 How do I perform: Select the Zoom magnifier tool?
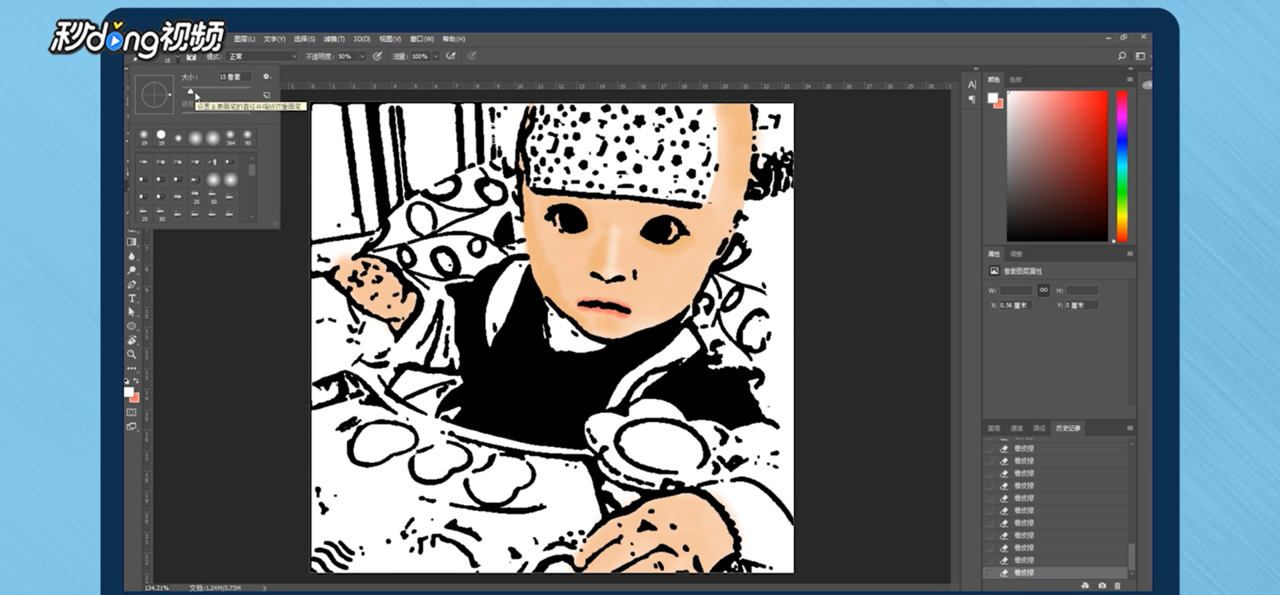(x=131, y=354)
